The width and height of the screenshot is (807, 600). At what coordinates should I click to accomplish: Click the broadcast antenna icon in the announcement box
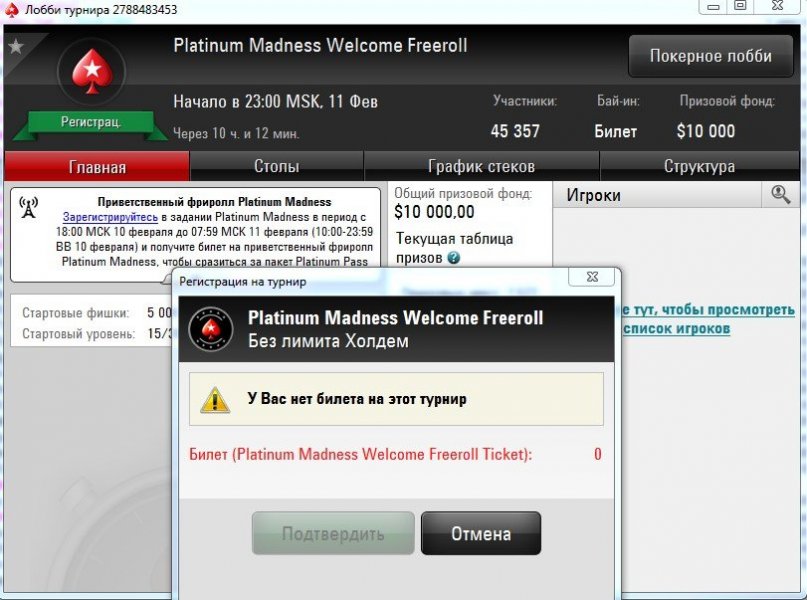coord(28,207)
